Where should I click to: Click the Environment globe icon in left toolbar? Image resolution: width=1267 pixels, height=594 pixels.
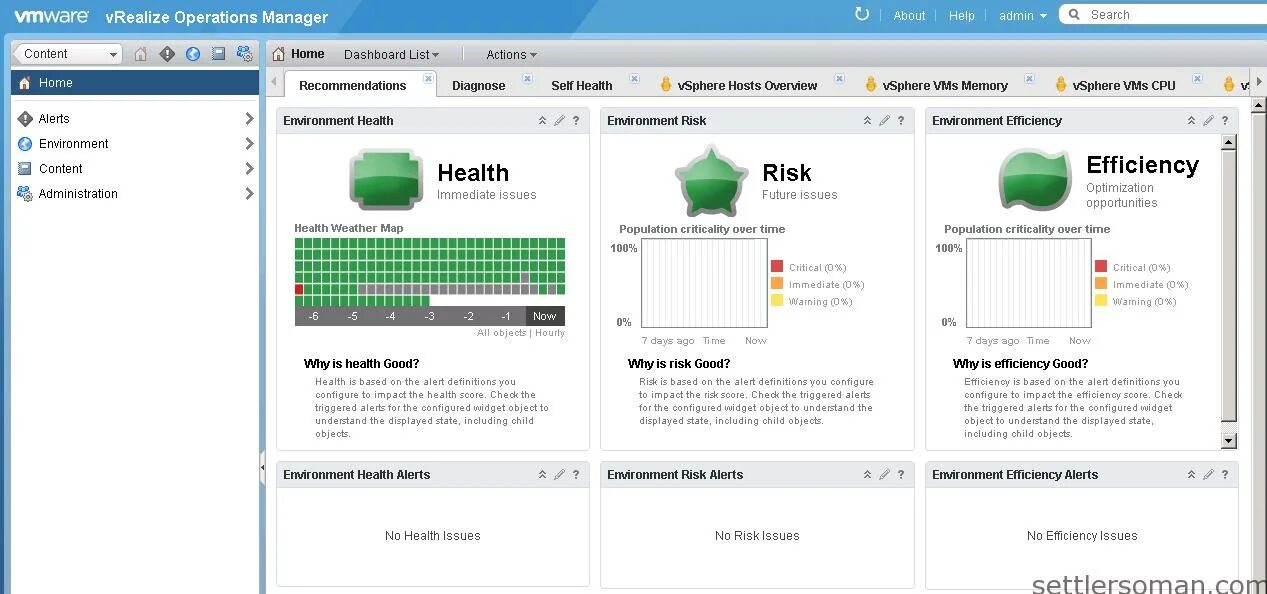[x=193, y=54]
